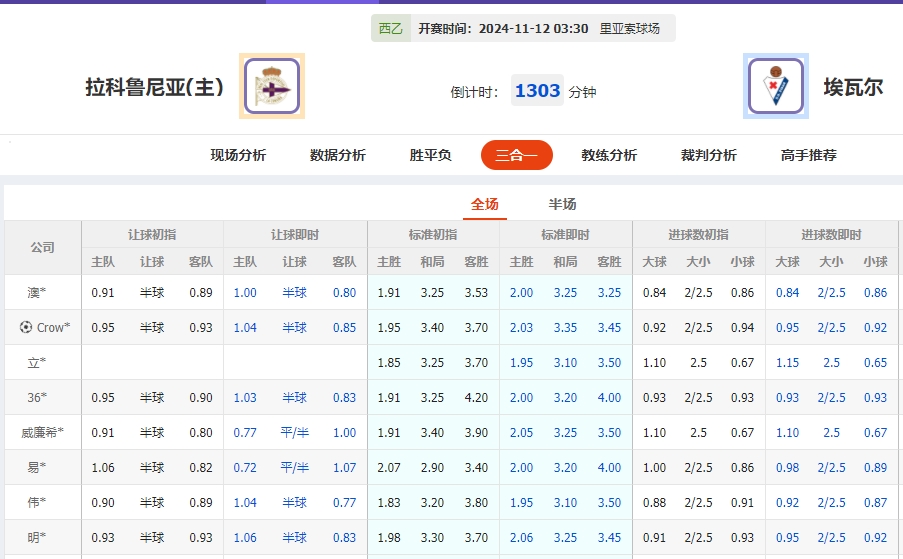Click the countdown value 1303
The width and height of the screenshot is (903, 559).
(x=537, y=91)
